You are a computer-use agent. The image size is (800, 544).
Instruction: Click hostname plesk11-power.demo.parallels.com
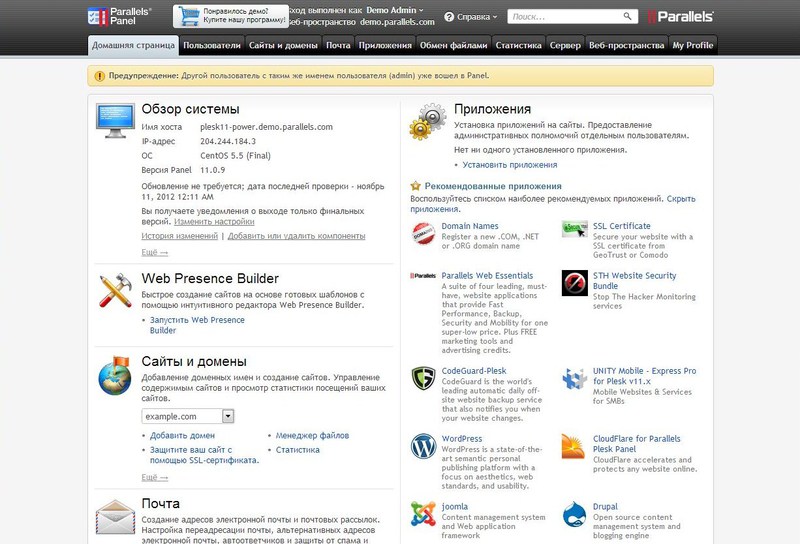tap(266, 127)
